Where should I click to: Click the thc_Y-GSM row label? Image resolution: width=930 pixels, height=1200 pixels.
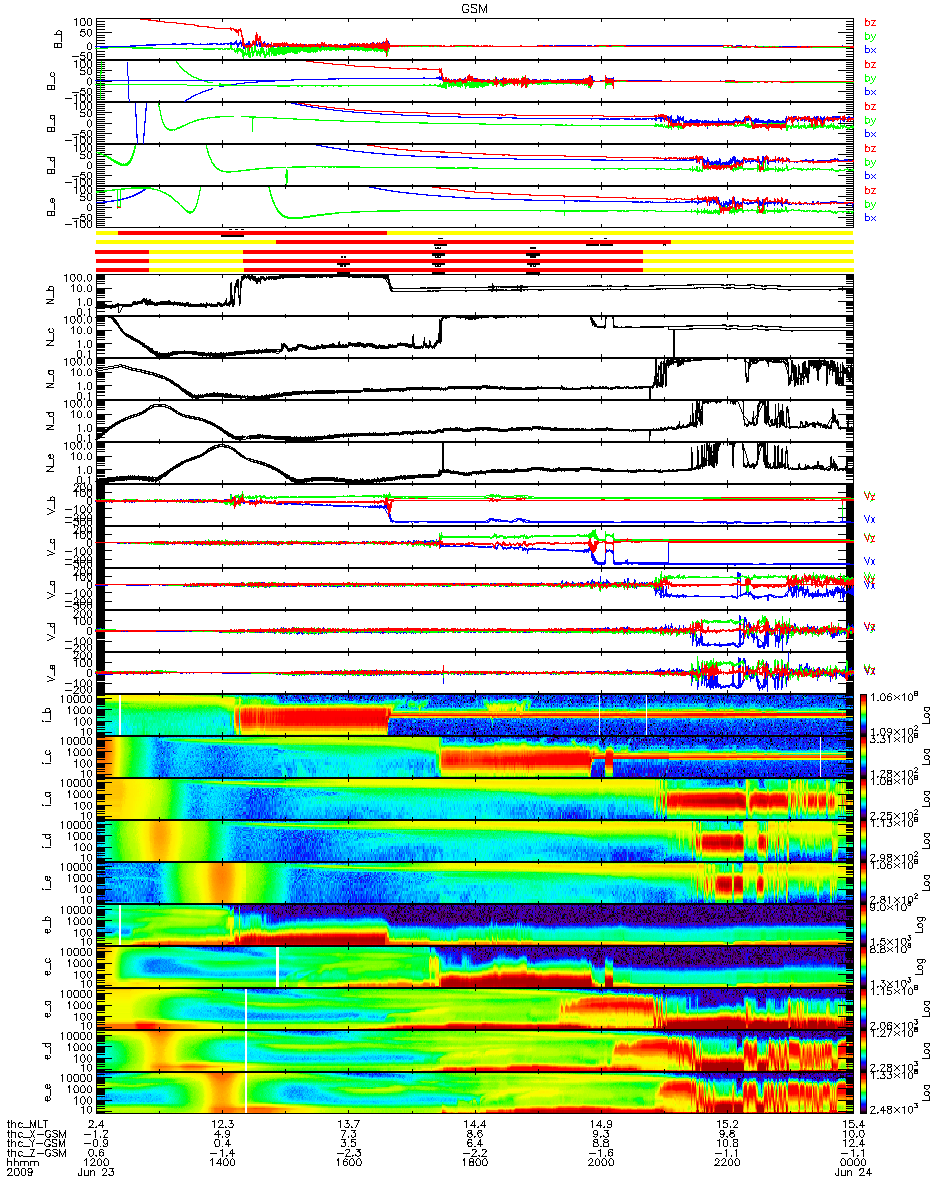[x=37, y=1145]
